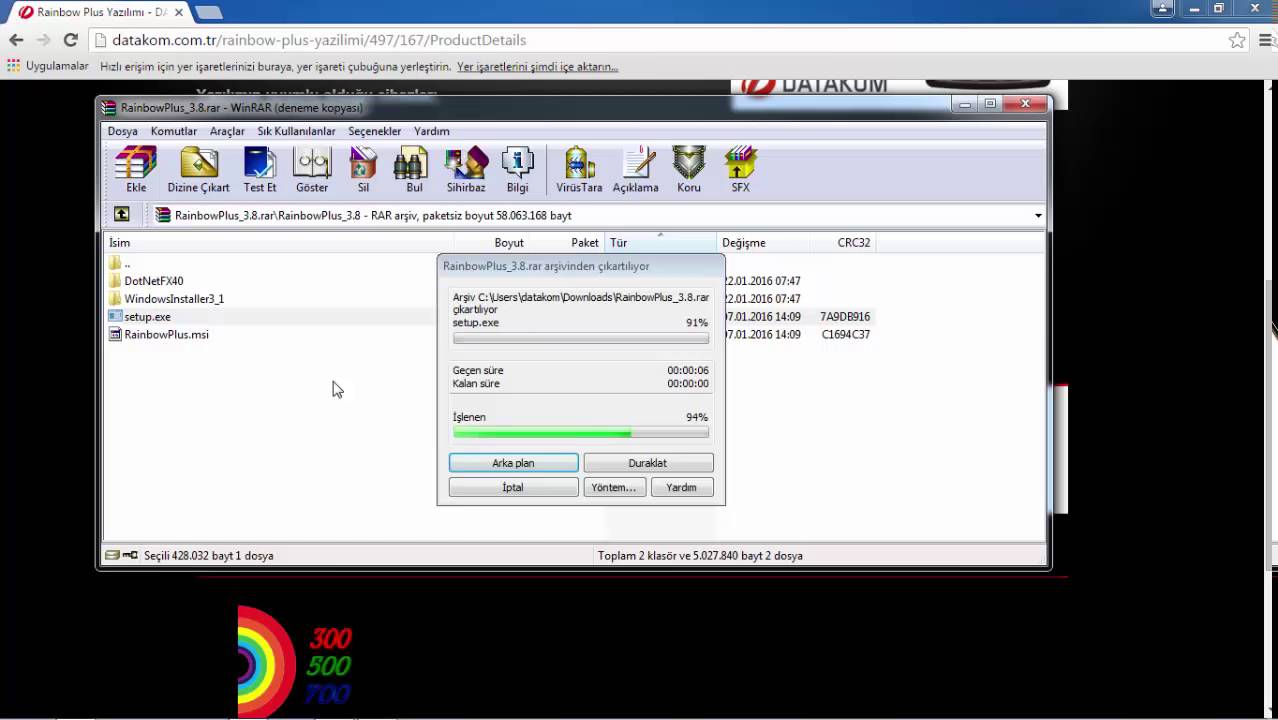Expand the archive path dropdown arrow
This screenshot has width=1278, height=720.
coord(1038,215)
